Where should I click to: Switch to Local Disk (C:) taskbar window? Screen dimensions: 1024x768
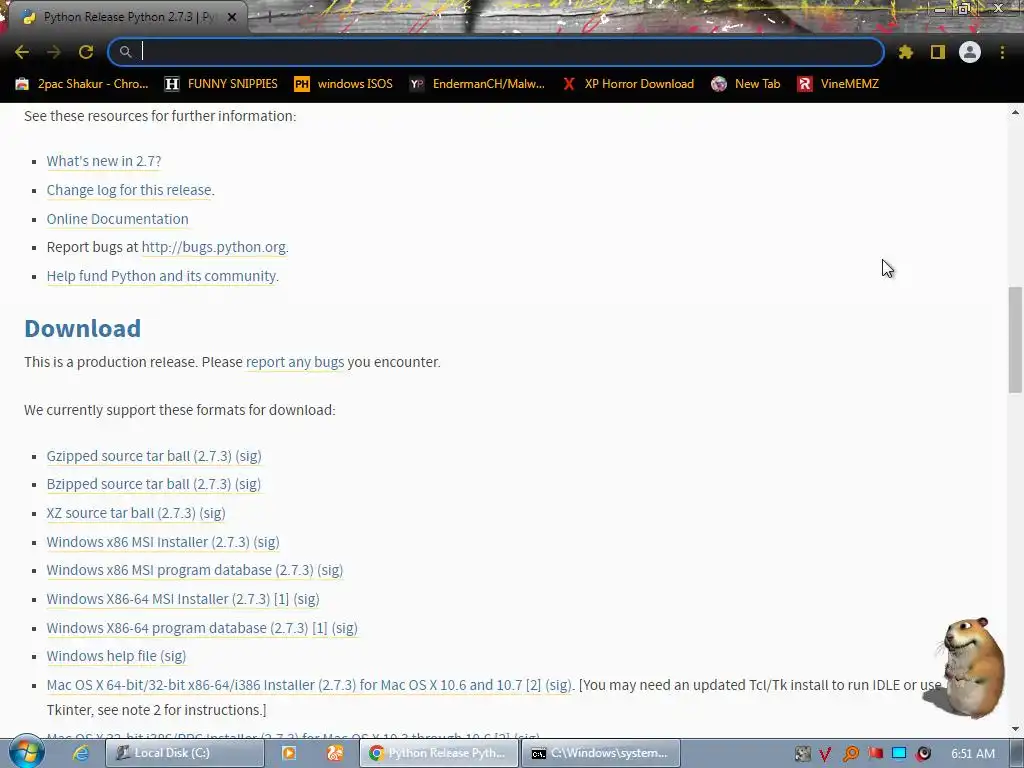click(185, 753)
